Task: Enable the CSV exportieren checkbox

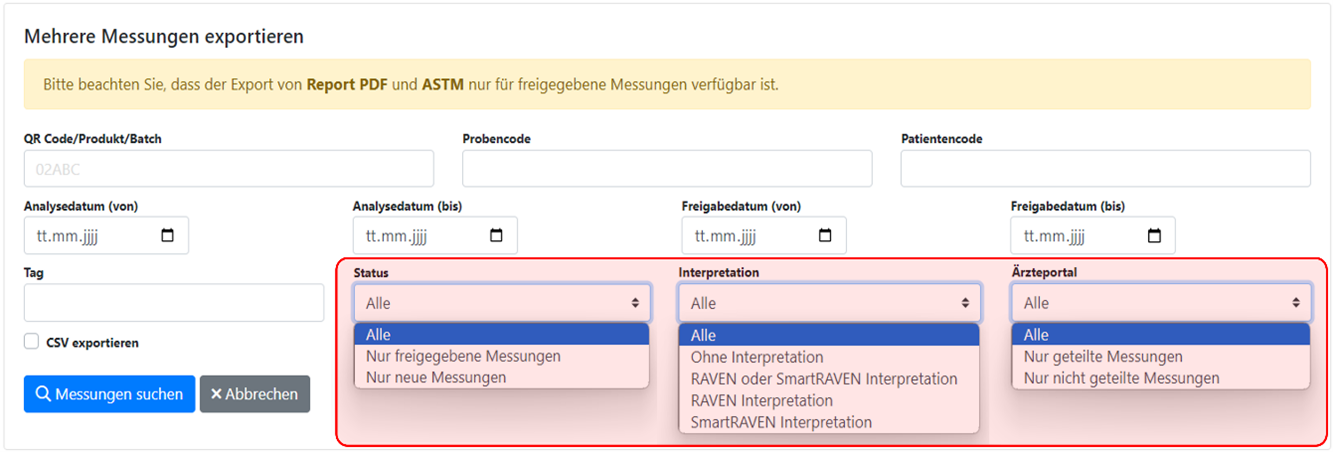Action: pyautogui.click(x=31, y=342)
